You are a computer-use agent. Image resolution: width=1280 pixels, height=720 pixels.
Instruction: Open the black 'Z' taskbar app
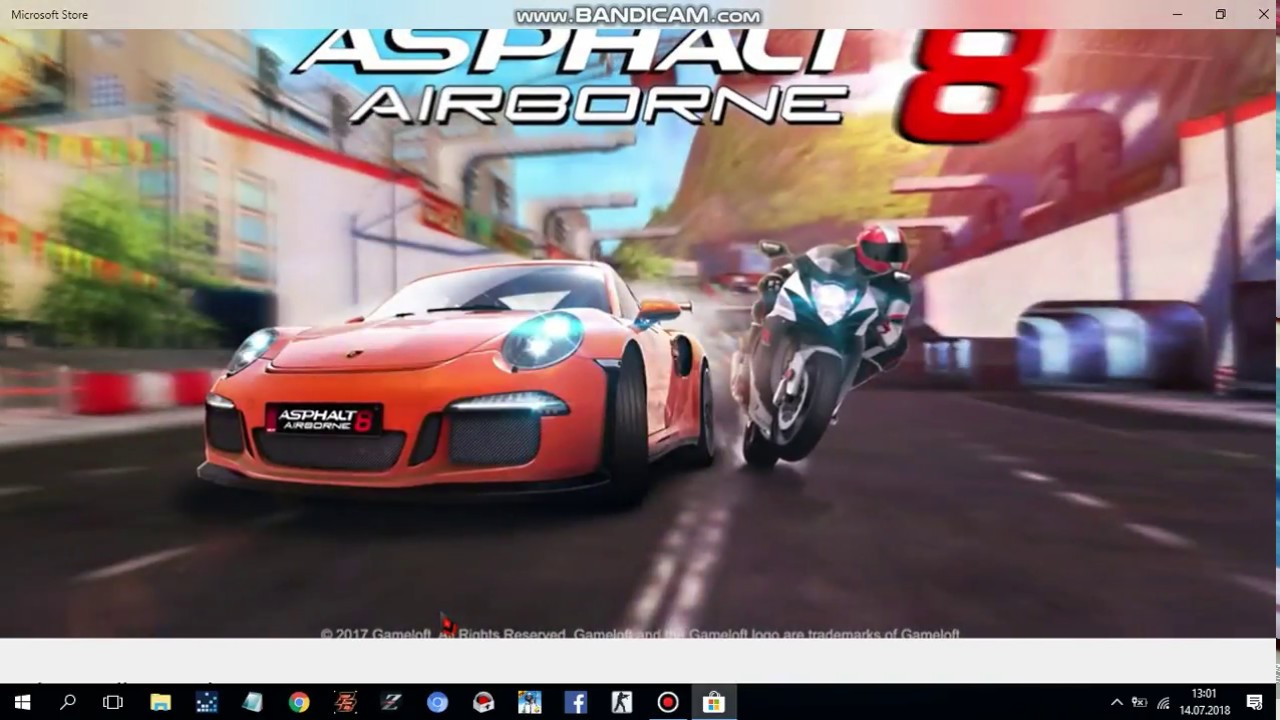391,703
